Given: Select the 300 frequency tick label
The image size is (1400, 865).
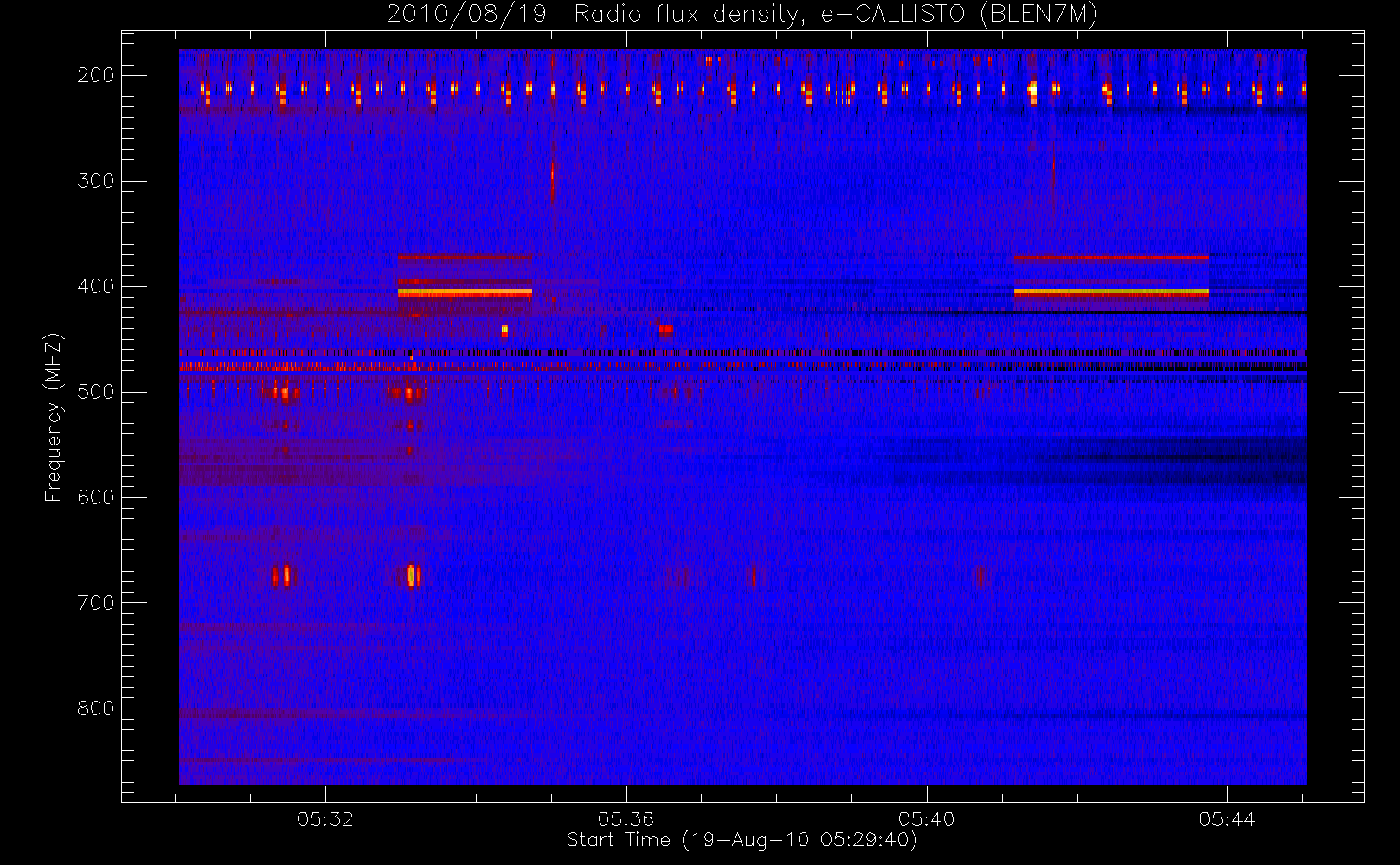Looking at the screenshot, I should 95,181.
